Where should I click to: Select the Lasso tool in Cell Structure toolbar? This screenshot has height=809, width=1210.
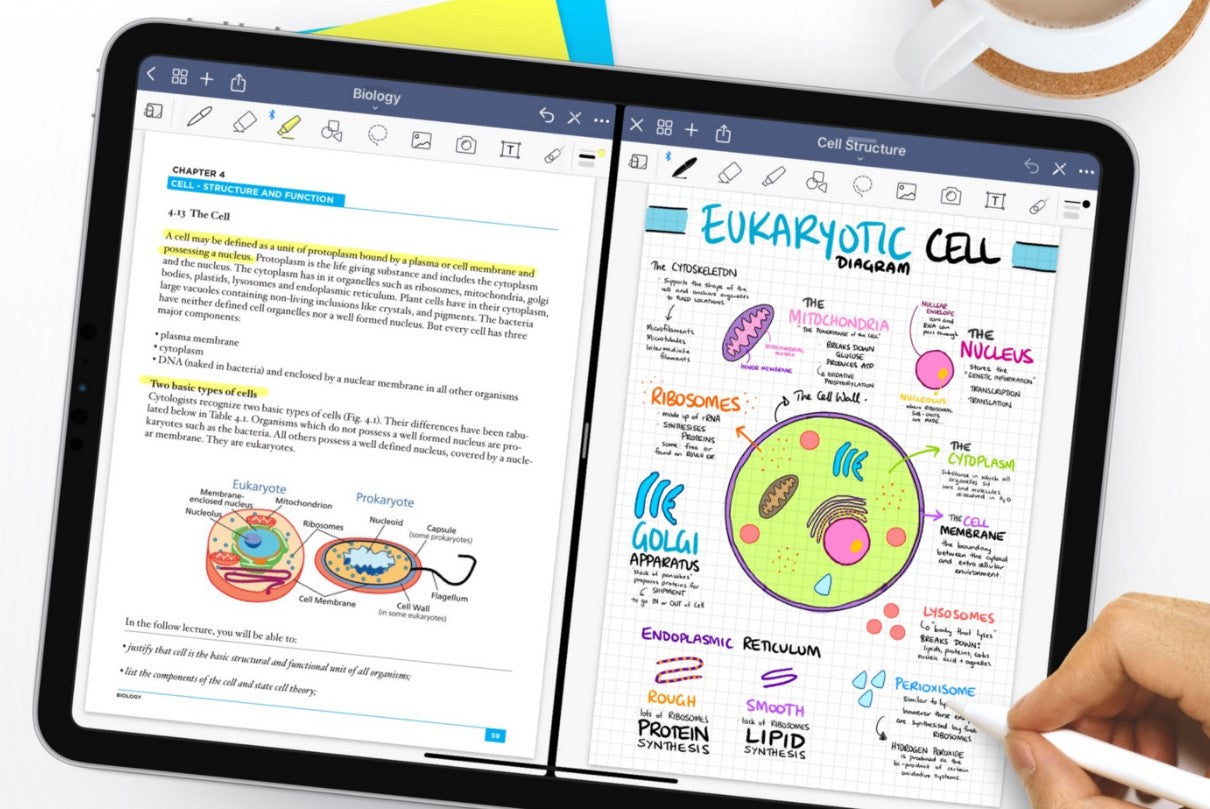[862, 186]
